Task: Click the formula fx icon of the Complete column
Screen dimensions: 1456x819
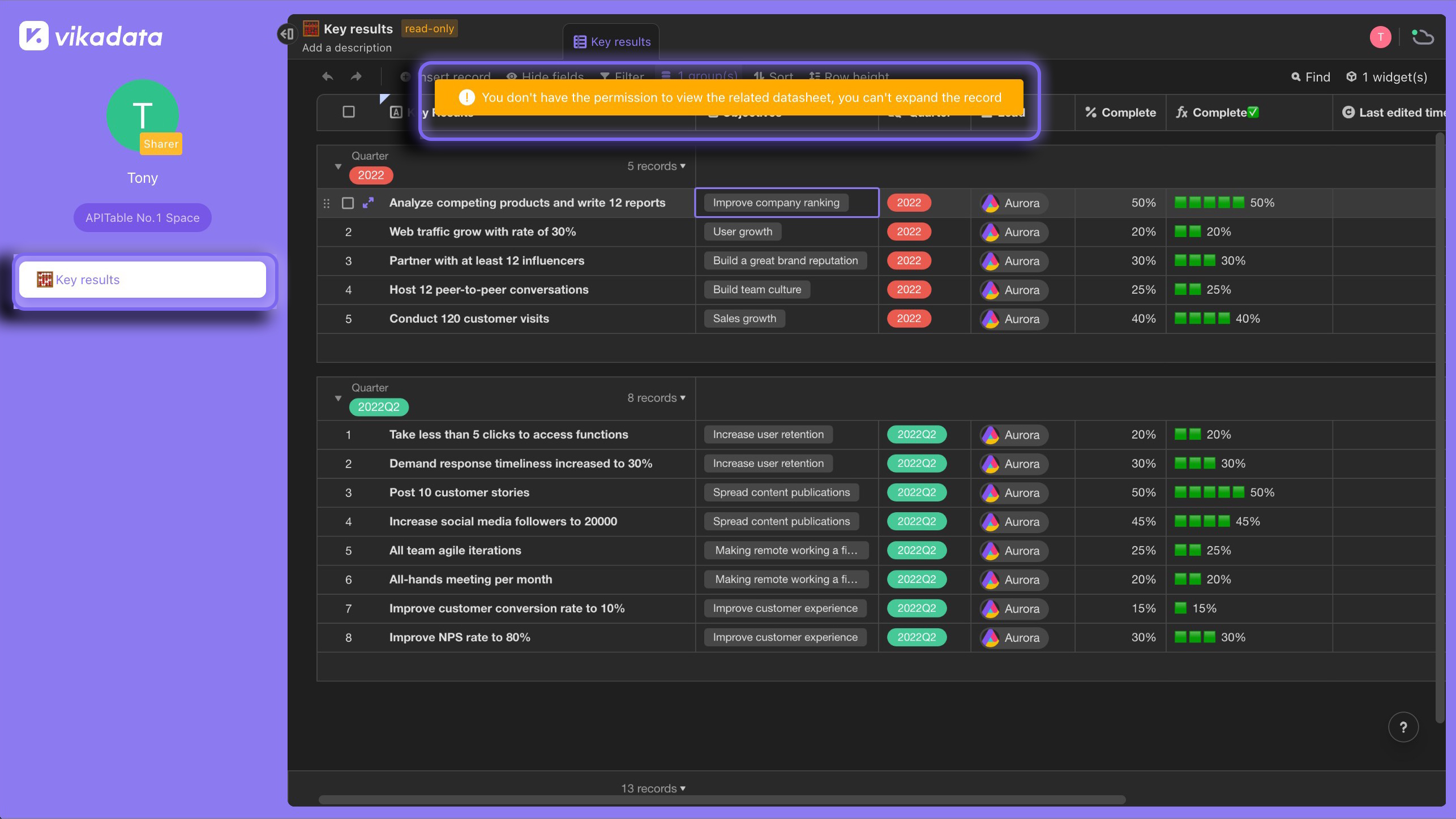Action: [1181, 112]
